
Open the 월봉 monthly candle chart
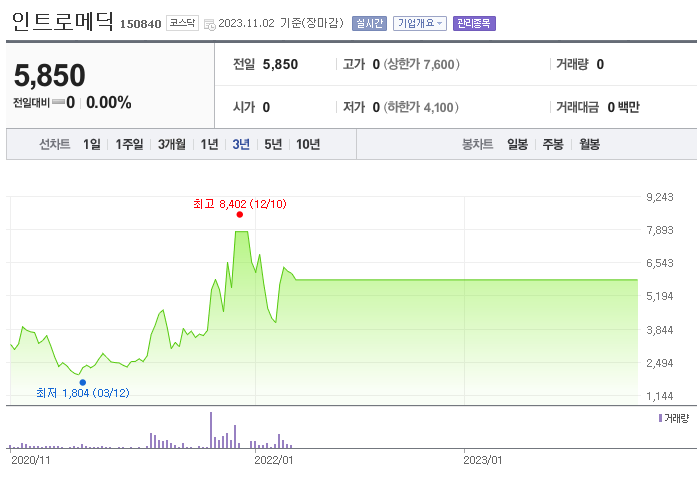[589, 144]
